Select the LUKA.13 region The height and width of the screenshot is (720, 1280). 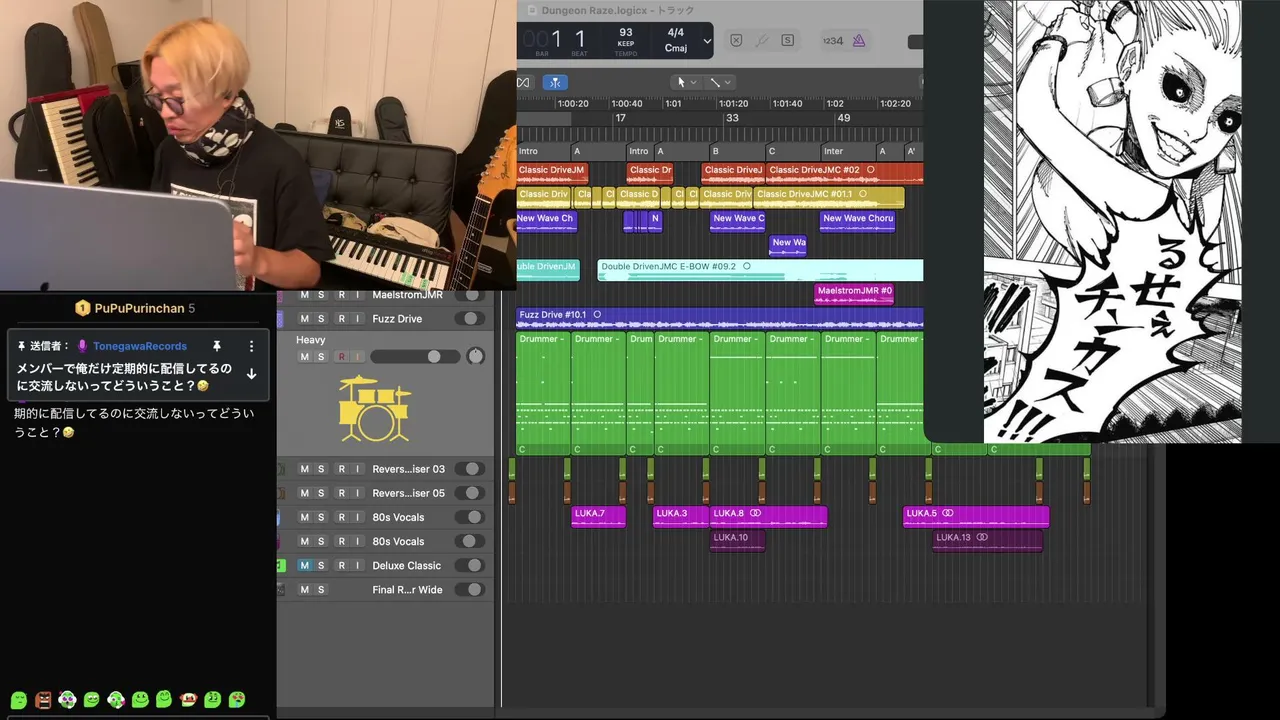click(988, 541)
